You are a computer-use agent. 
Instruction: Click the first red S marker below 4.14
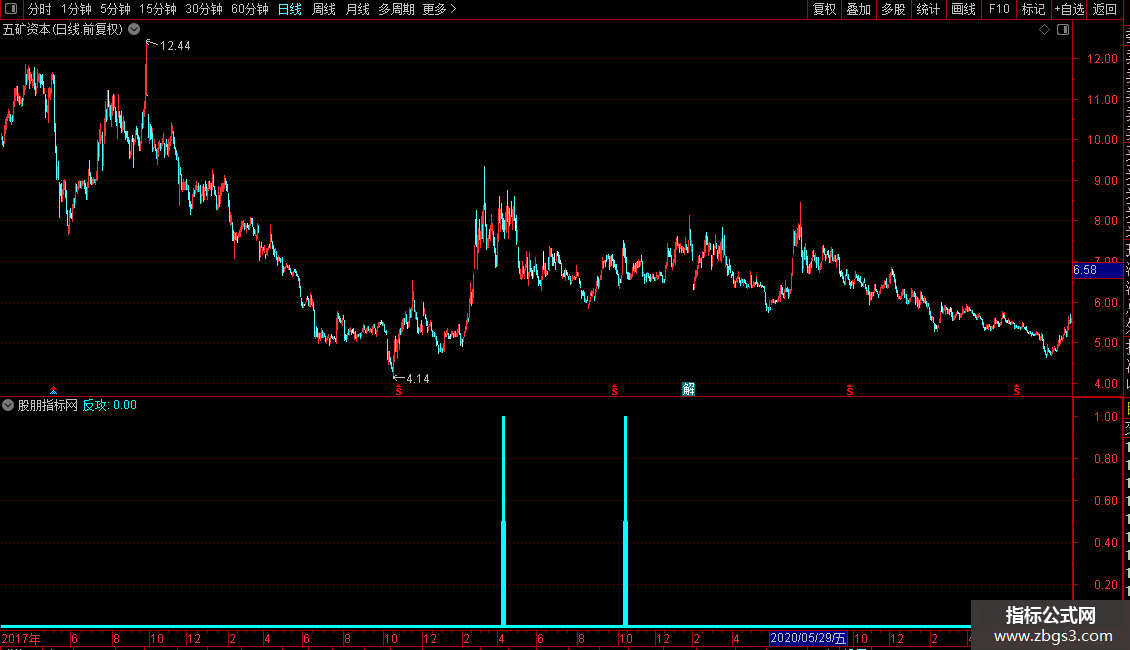click(x=399, y=390)
